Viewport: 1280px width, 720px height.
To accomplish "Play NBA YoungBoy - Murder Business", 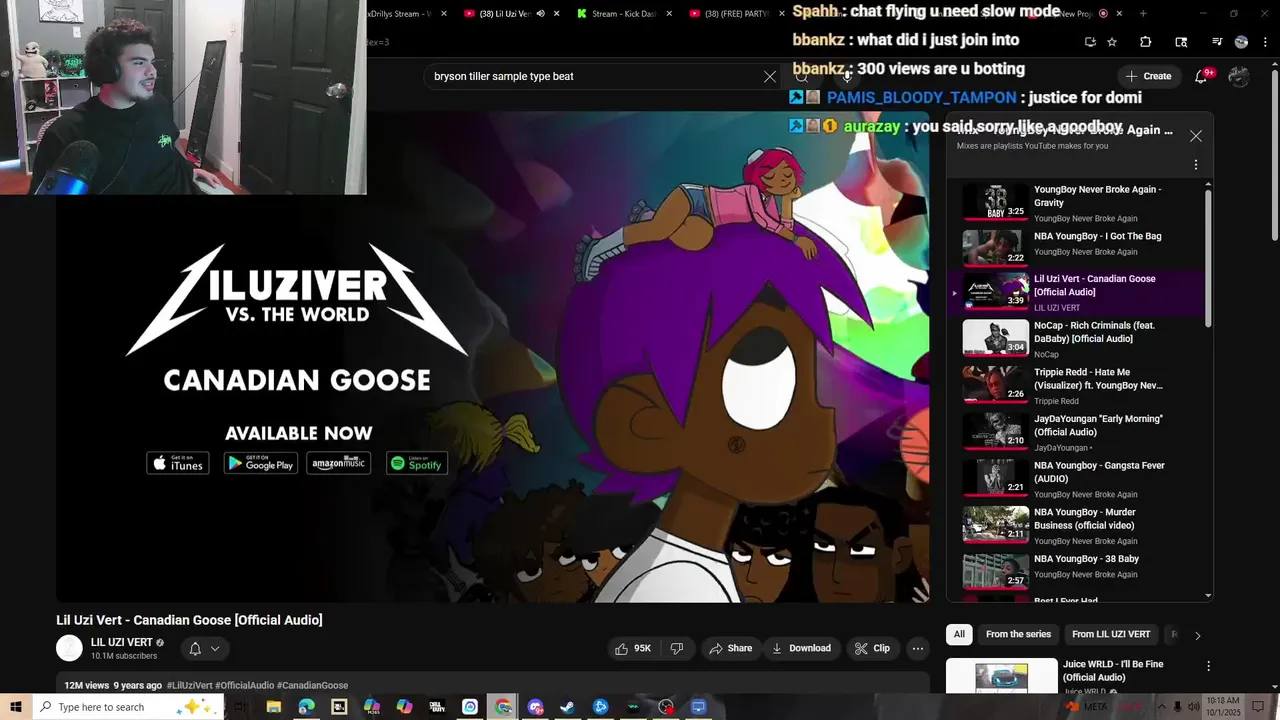I will [1080, 526].
